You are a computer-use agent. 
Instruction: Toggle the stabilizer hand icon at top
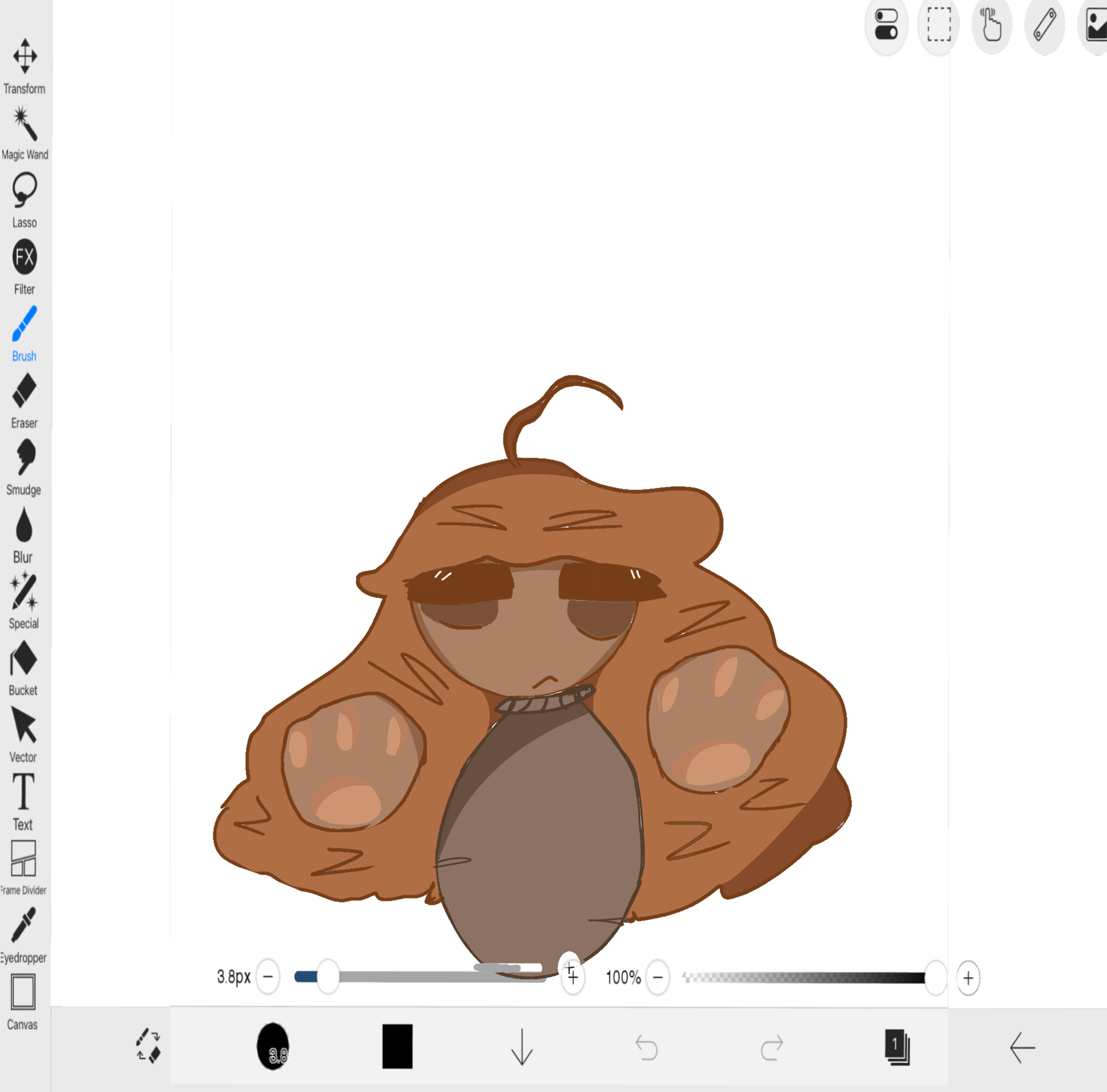[991, 25]
